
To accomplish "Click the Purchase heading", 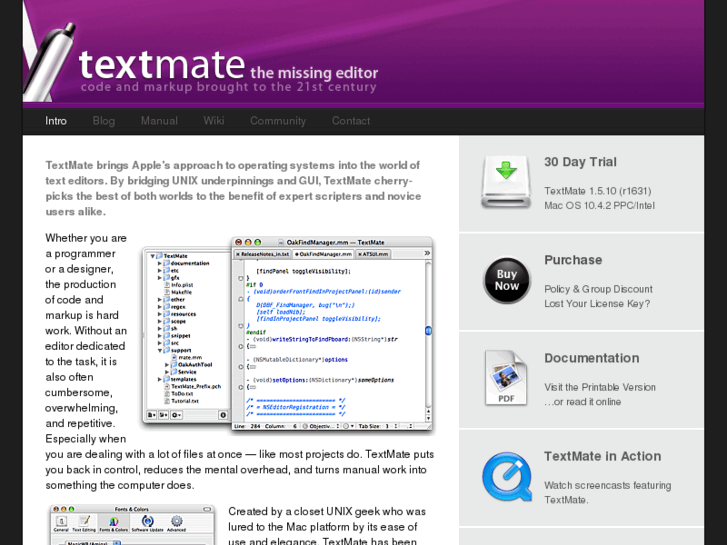I will tap(573, 260).
